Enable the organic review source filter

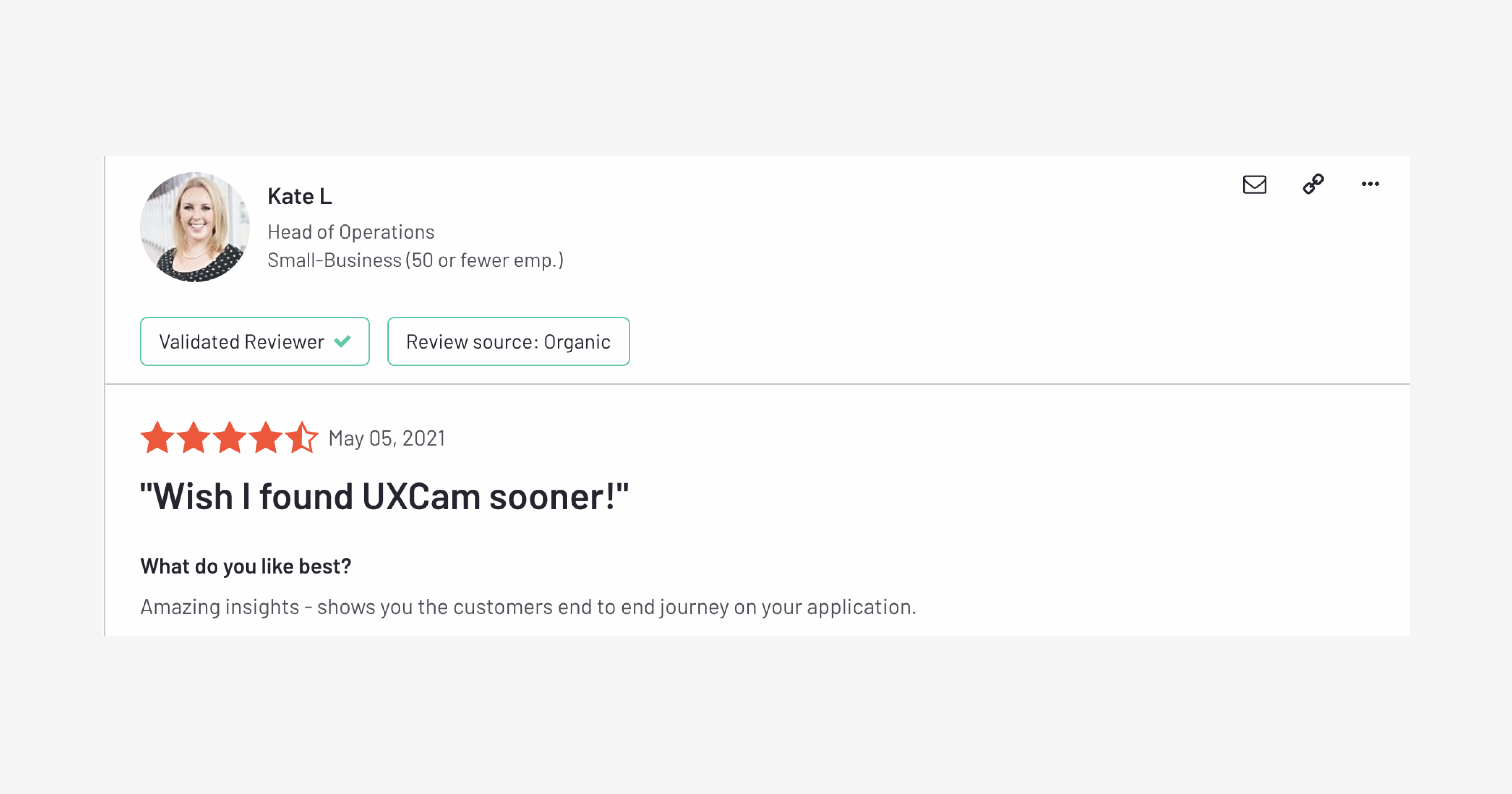[508, 341]
